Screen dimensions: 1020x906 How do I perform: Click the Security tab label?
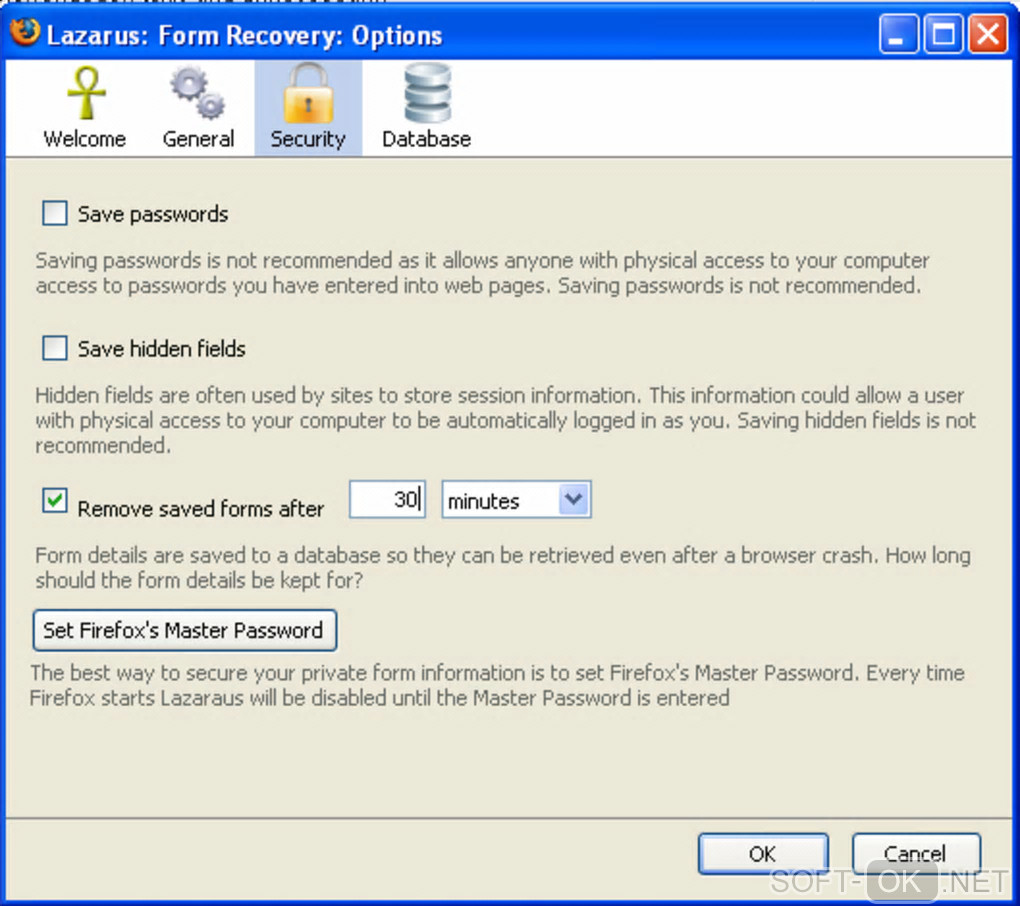308,139
